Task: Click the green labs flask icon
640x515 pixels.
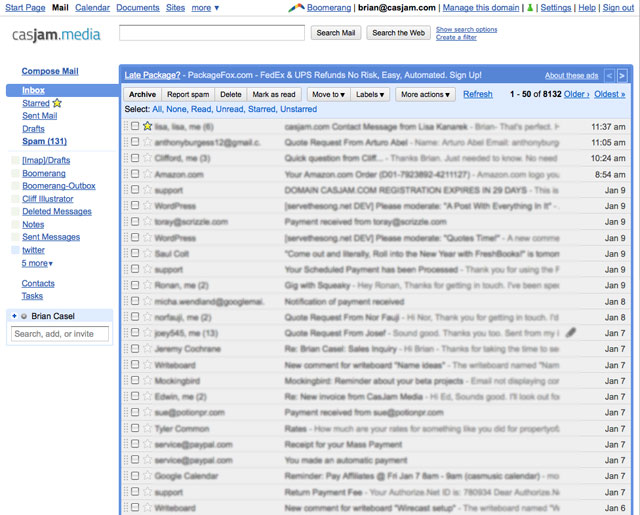Action: (530, 8)
